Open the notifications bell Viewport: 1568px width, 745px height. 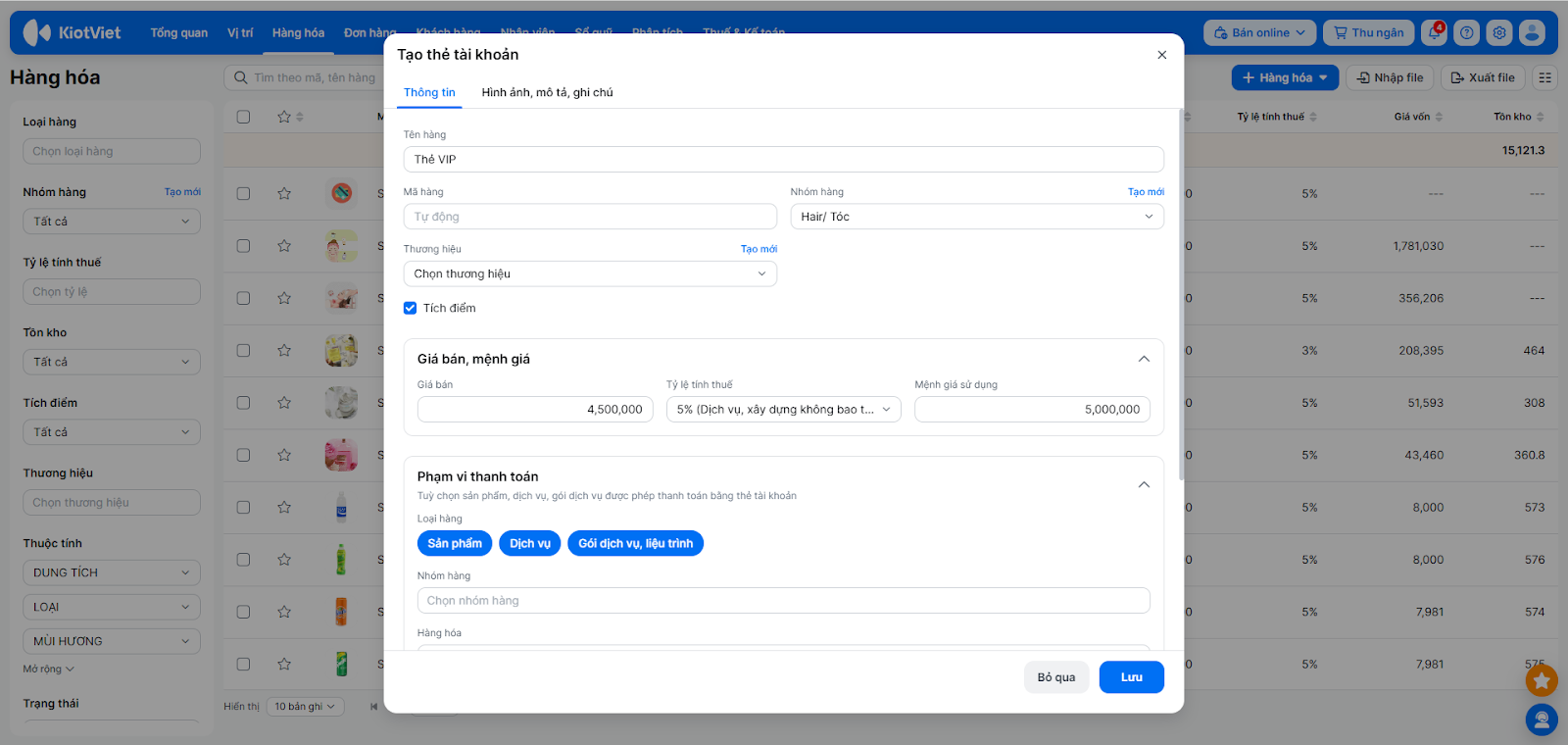click(1435, 32)
